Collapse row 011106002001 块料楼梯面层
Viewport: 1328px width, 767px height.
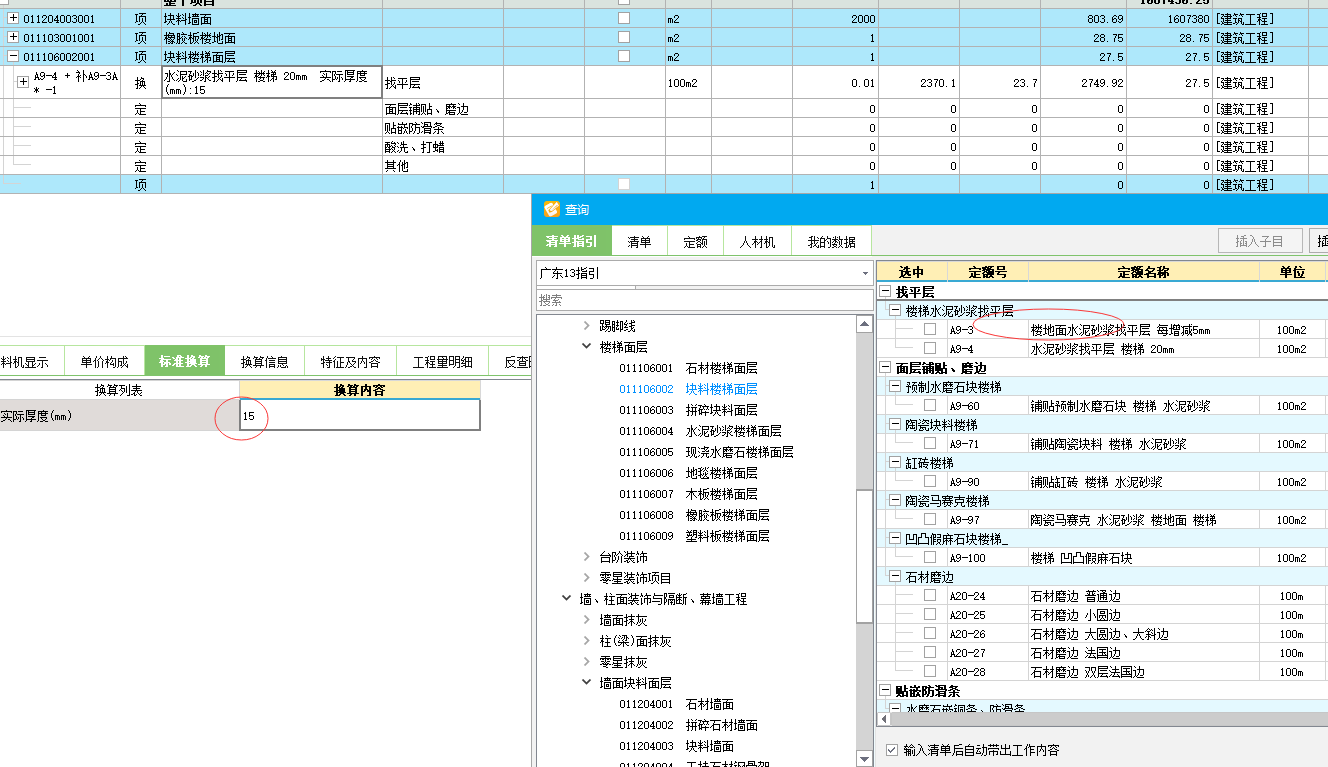coord(14,57)
